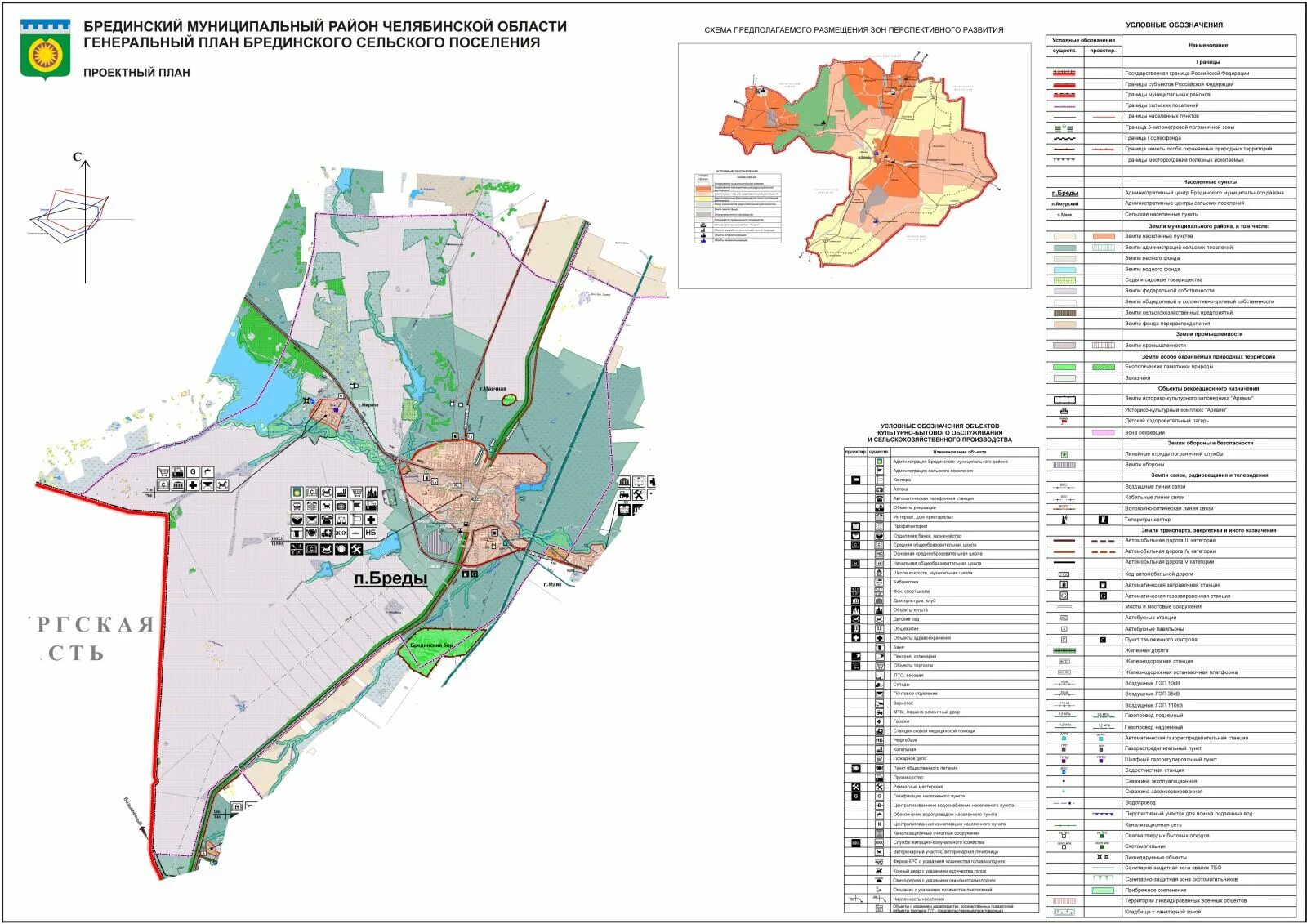Click the 'Земли обороны и безопасности' section header
The width and height of the screenshot is (1307, 924).
tap(1210, 443)
